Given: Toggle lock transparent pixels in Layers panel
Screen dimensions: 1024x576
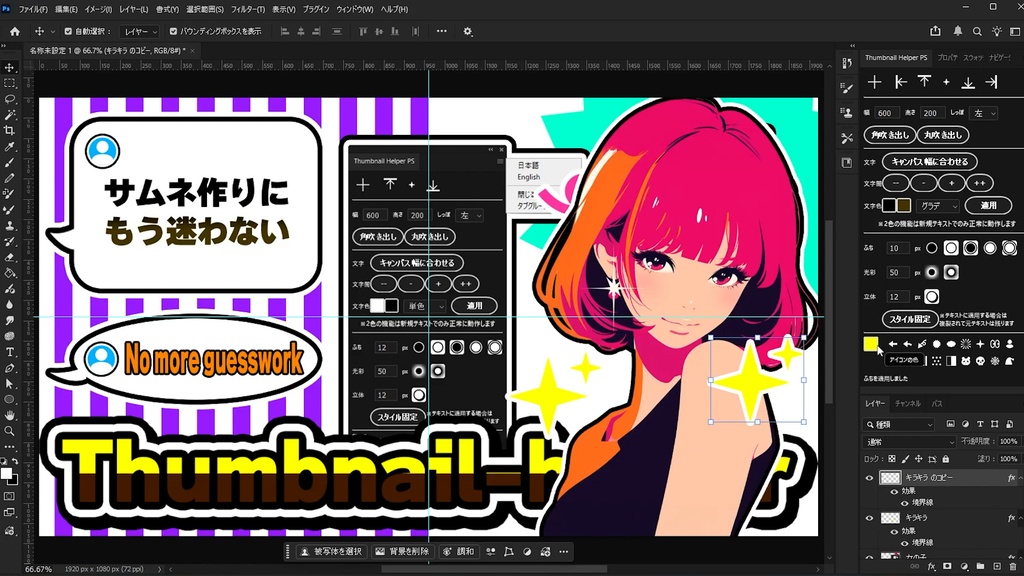Looking at the screenshot, I should tap(892, 459).
